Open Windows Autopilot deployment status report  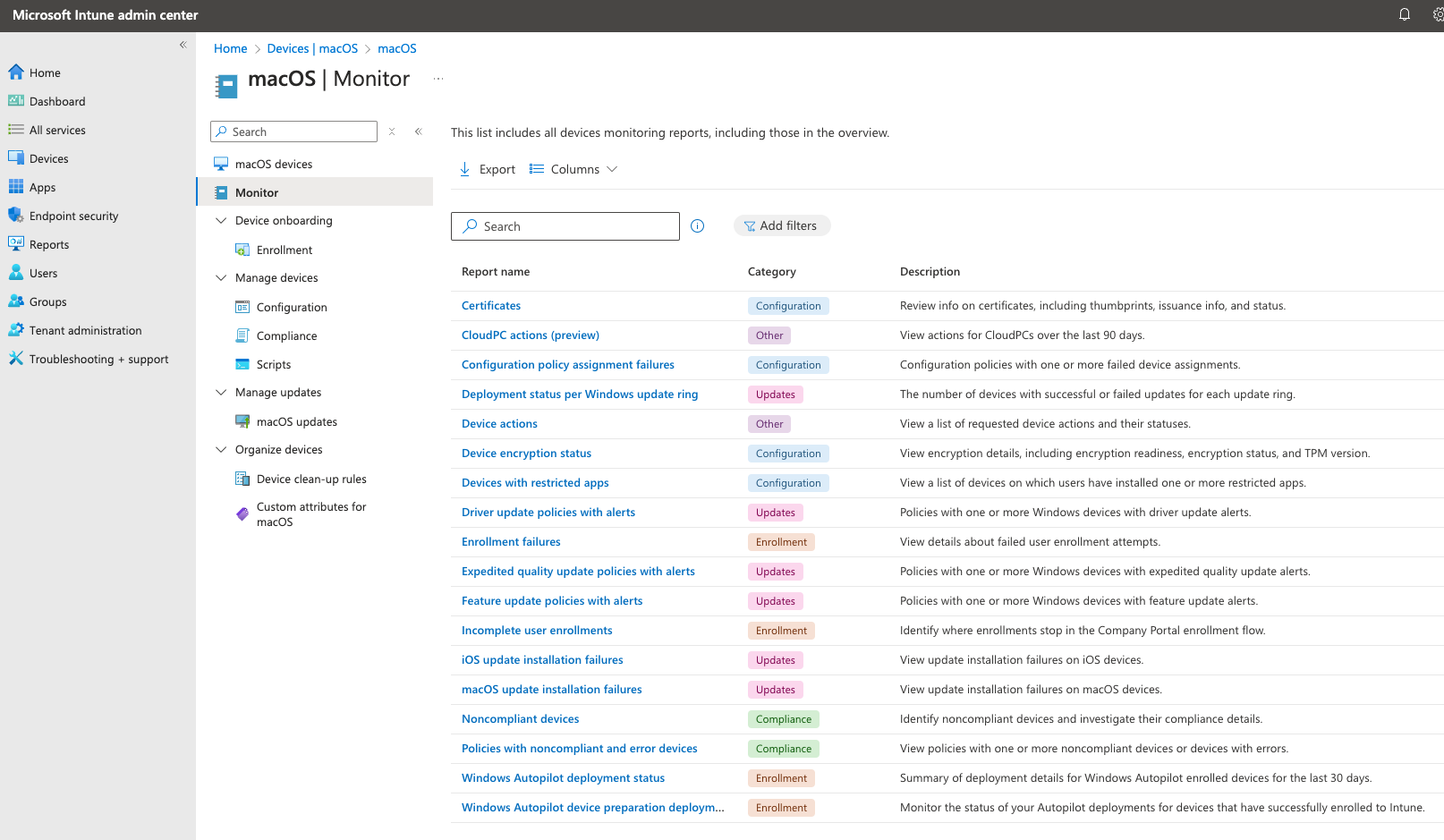coord(563,778)
